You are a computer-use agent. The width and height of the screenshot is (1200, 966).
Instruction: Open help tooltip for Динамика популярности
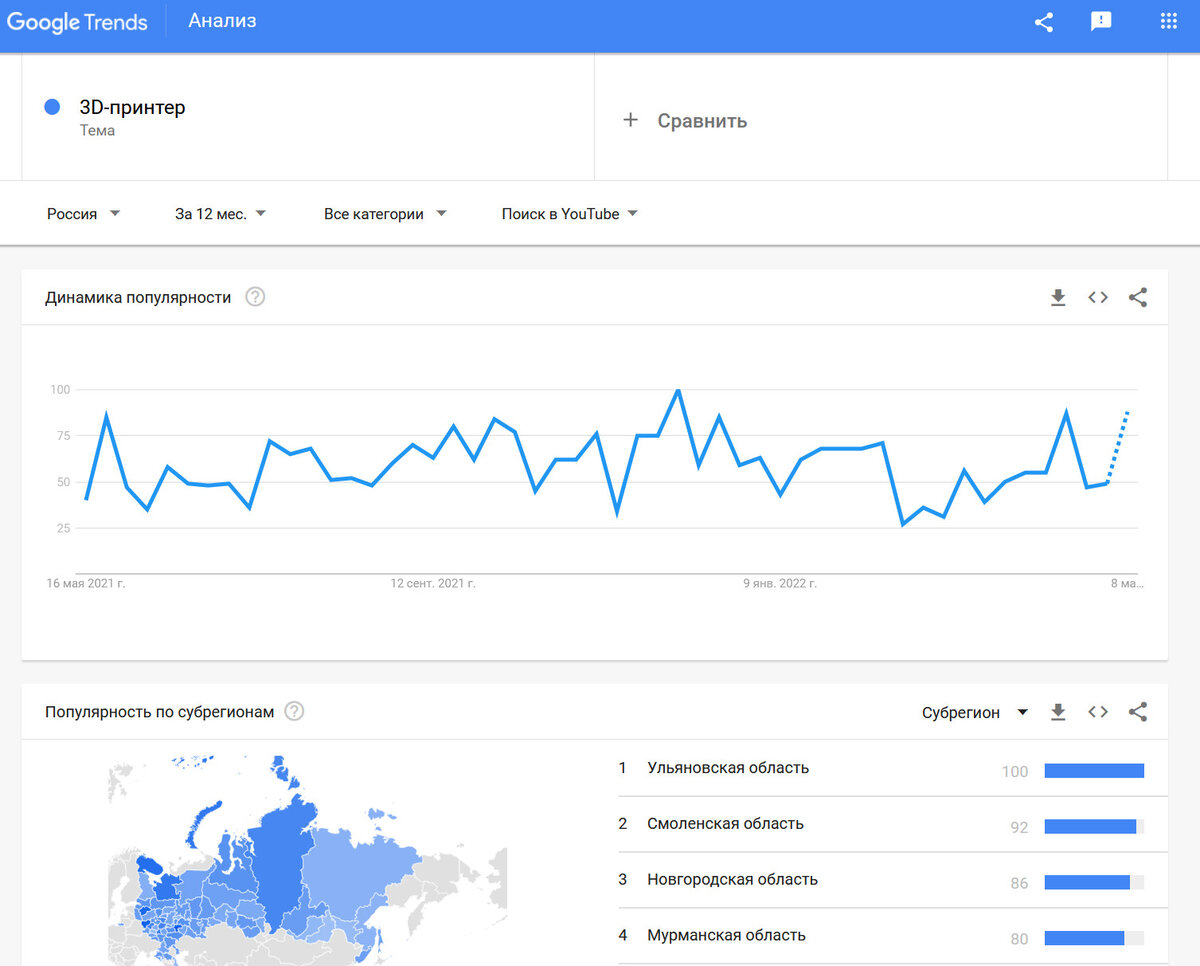[255, 297]
